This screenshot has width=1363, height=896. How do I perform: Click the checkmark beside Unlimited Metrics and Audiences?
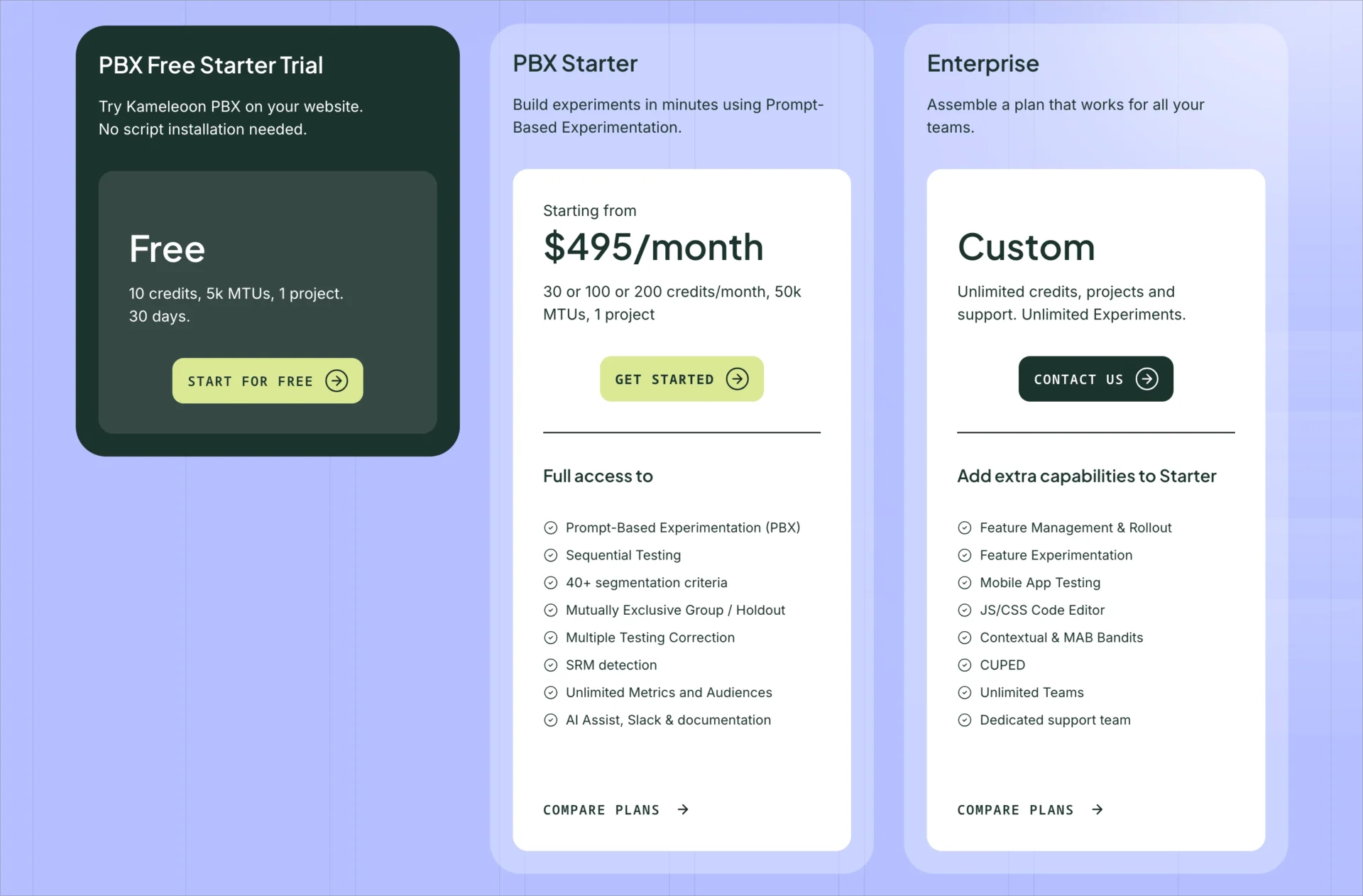pos(551,693)
